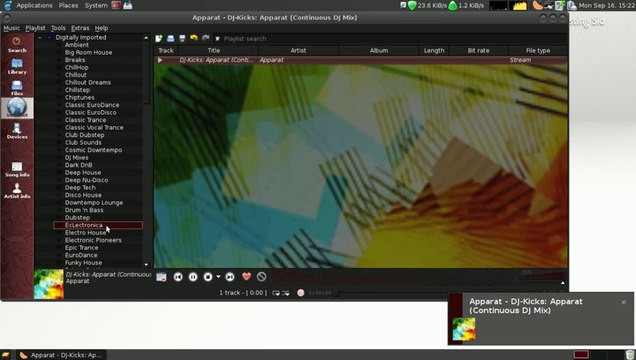Open the repeat mode dropdown
Viewport: 636px width, 360px height.
click(x=276, y=293)
